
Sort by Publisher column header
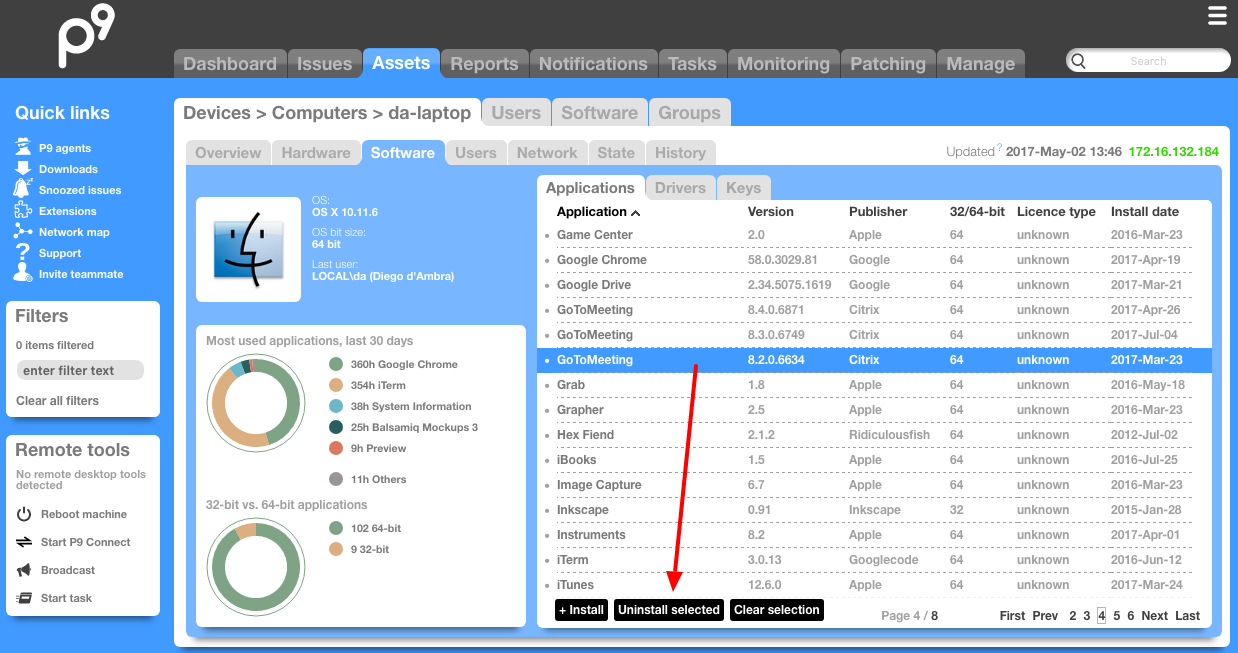[x=878, y=212]
